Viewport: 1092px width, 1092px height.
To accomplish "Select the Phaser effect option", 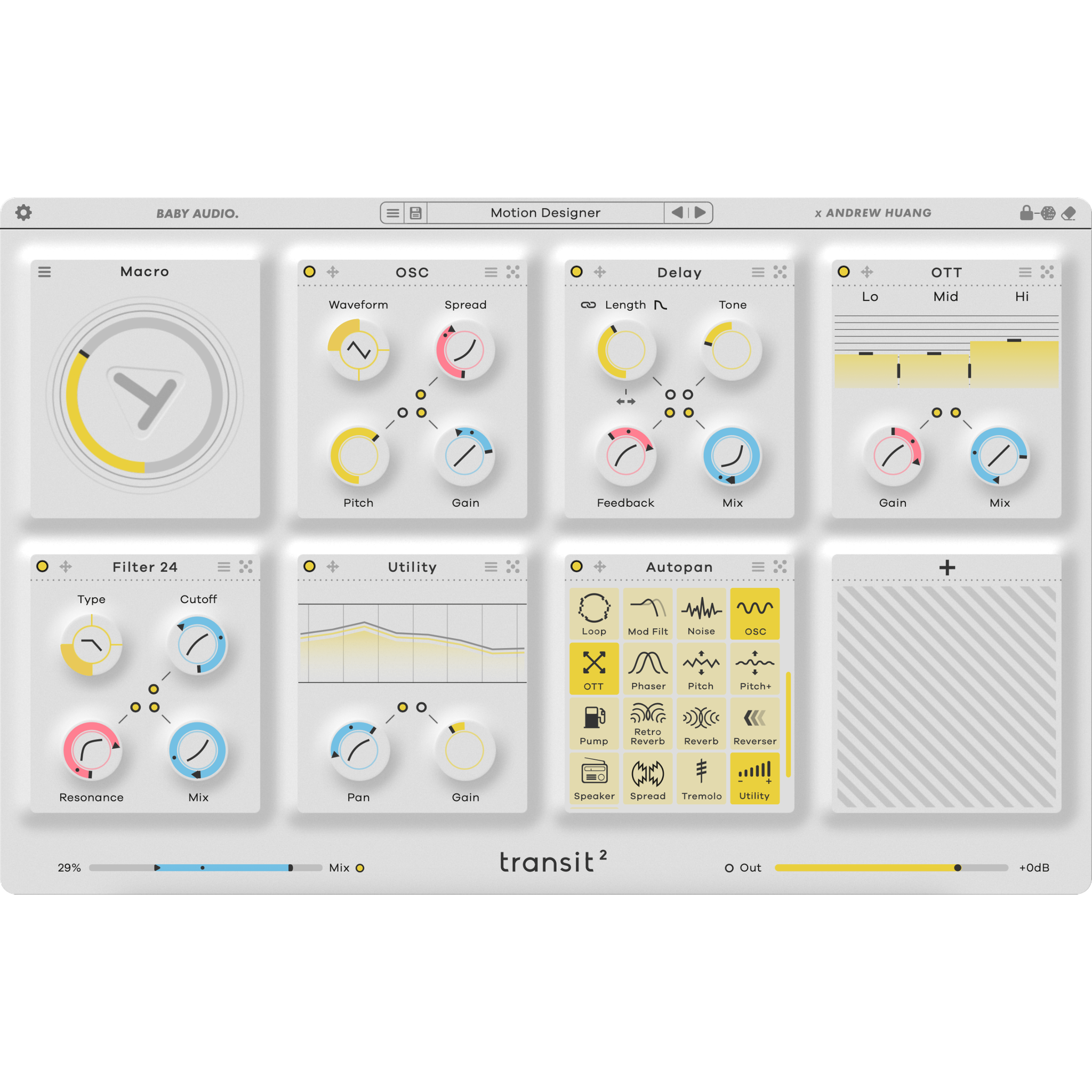I will pos(648,668).
